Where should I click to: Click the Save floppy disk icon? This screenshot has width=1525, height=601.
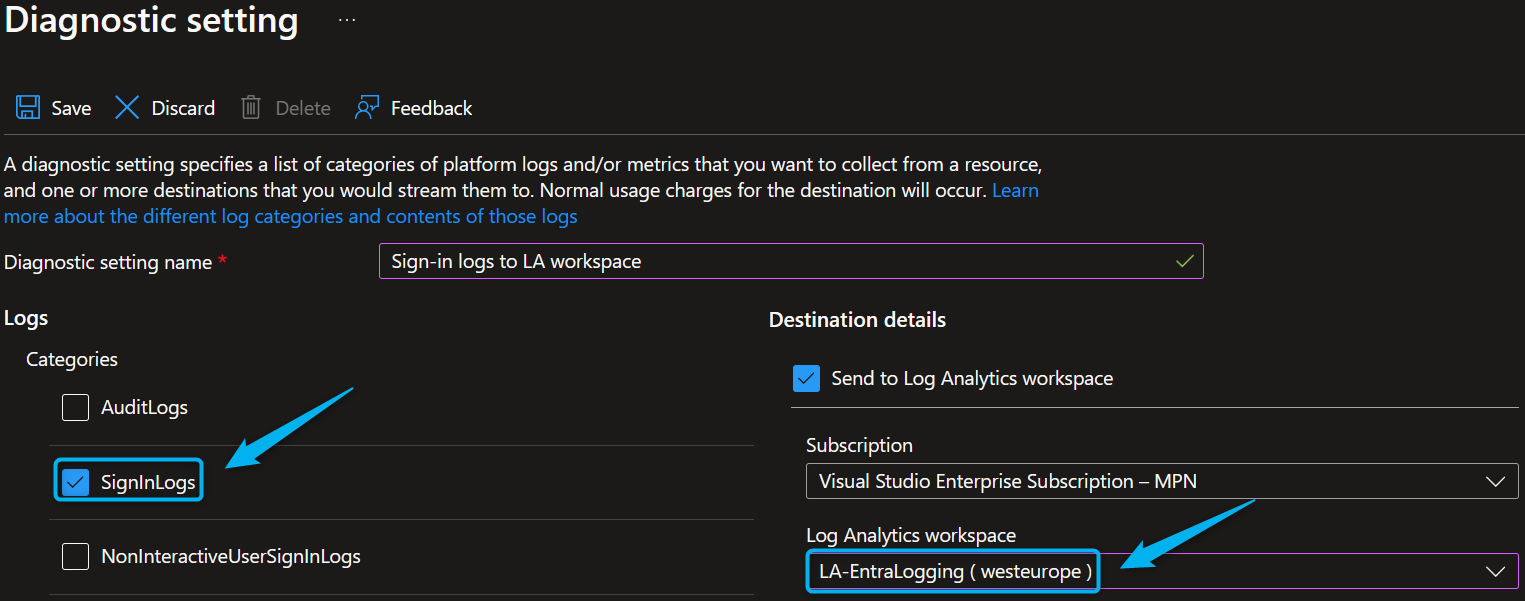27,108
